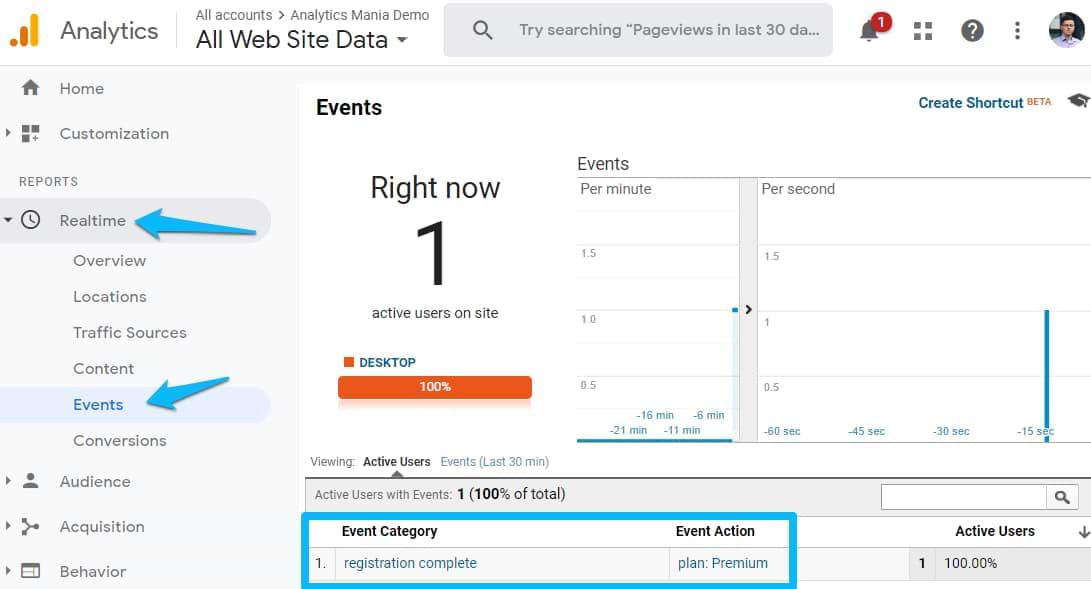Screen dimensions: 1091x589
Task: Click the table filter search field
Action: click(962, 496)
